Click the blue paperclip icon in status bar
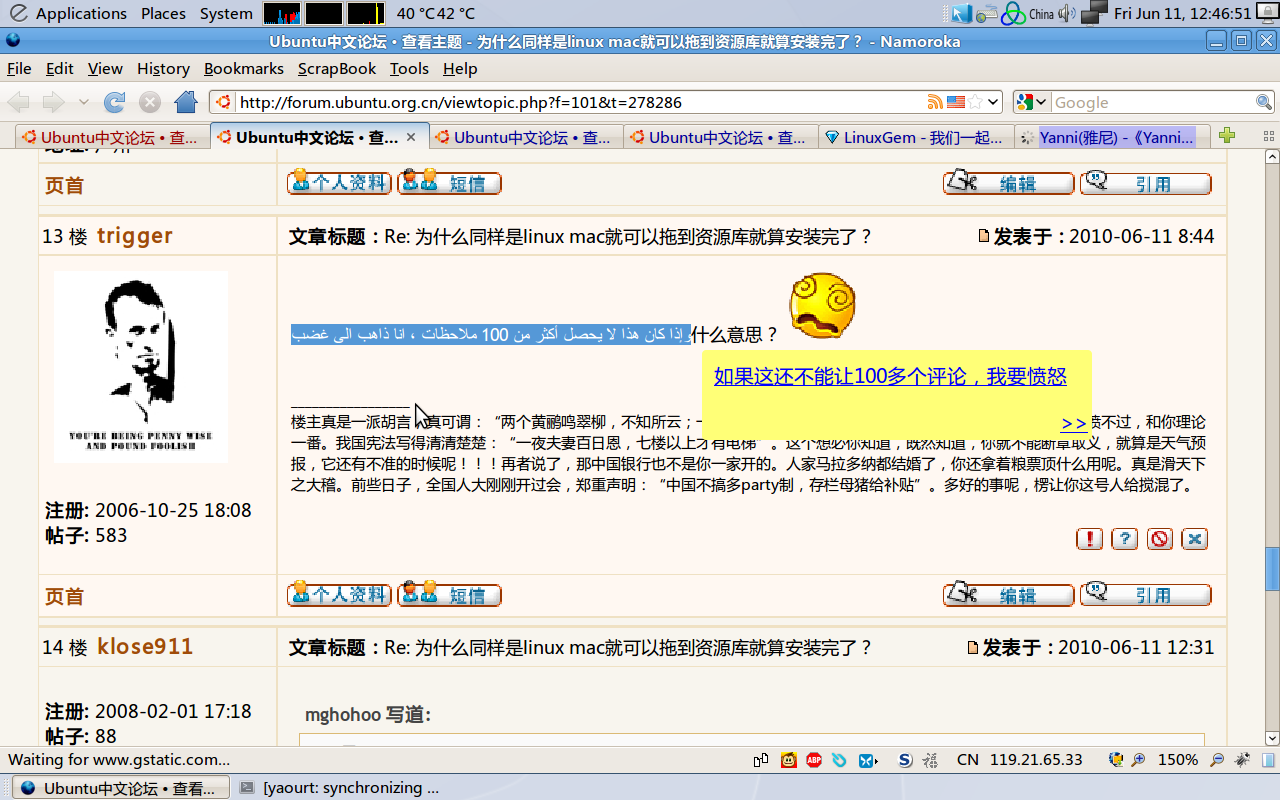 pos(839,760)
